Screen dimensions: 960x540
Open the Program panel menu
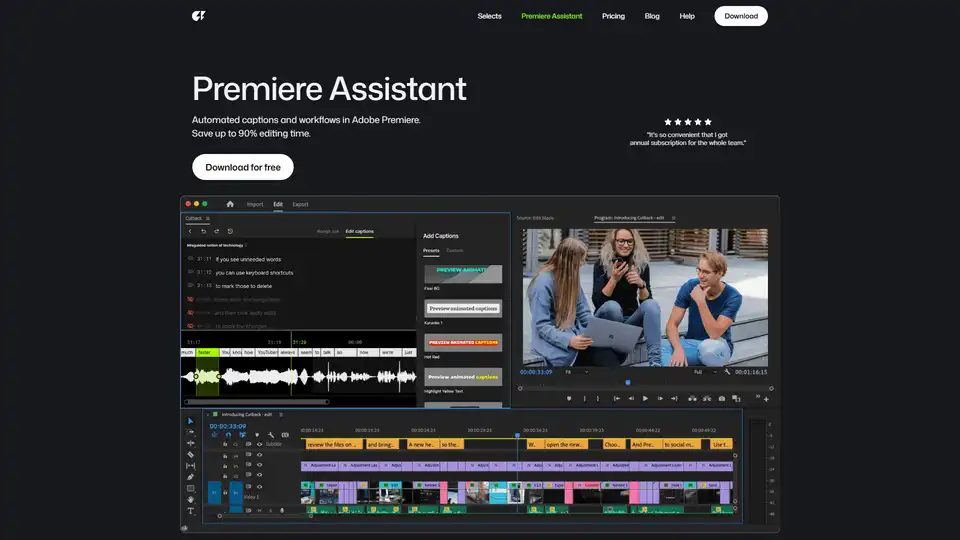673,218
